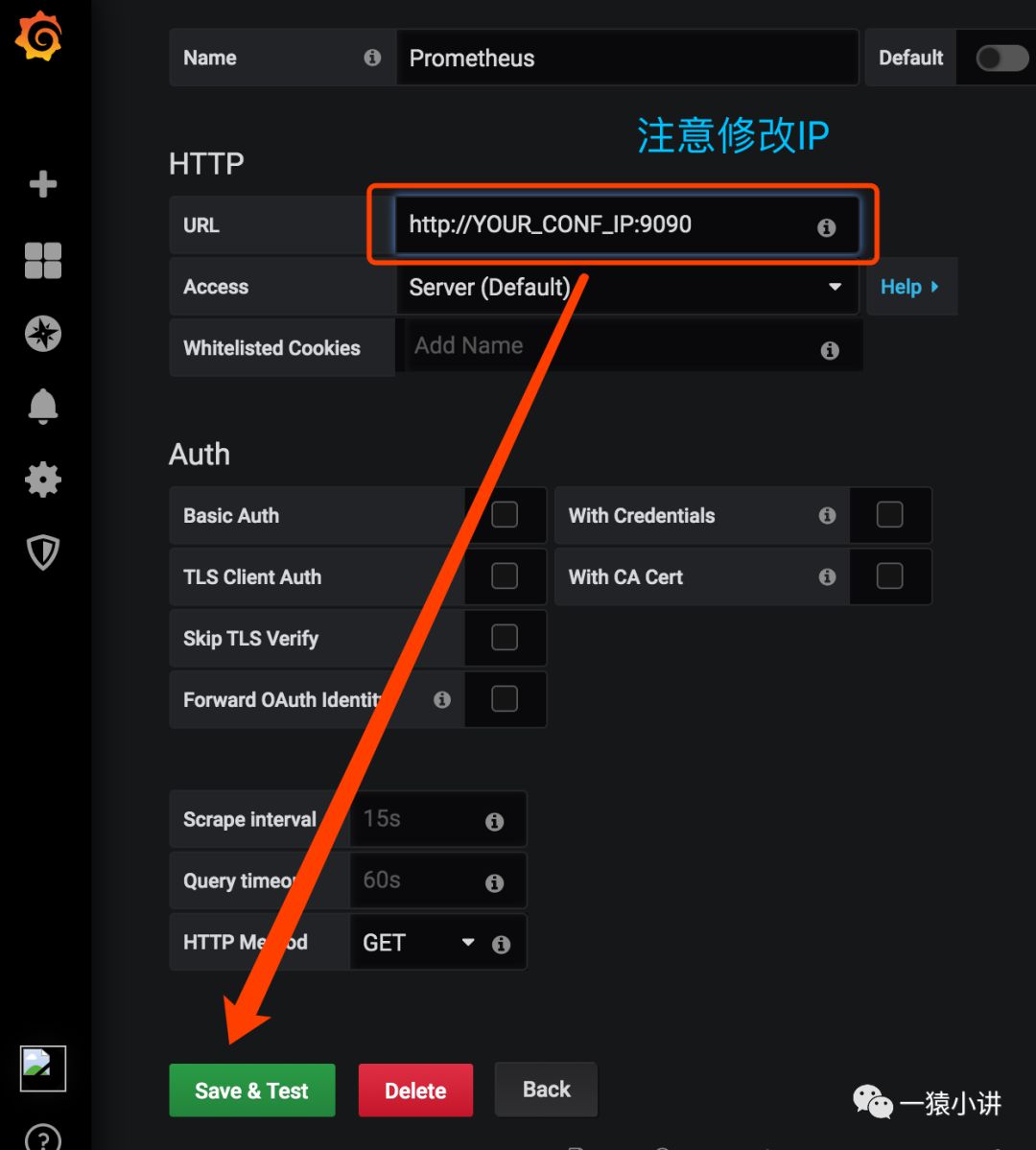
Task: Focus the Name field containing Prometheus
Action: (x=627, y=58)
